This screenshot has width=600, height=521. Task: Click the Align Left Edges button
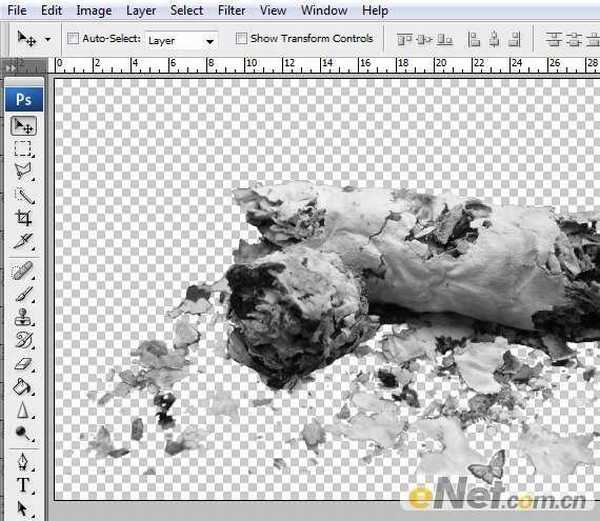click(x=470, y=40)
